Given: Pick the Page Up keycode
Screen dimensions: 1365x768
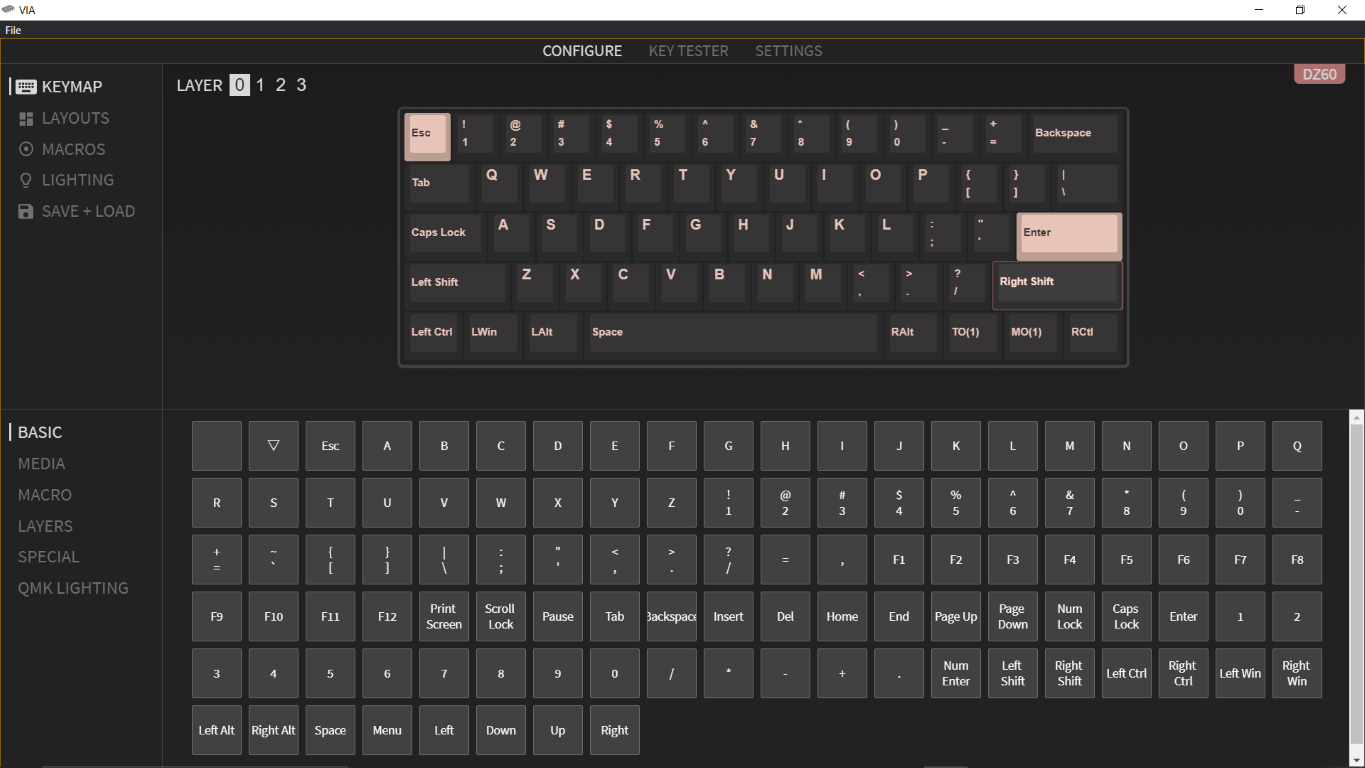Looking at the screenshot, I should tap(956, 616).
